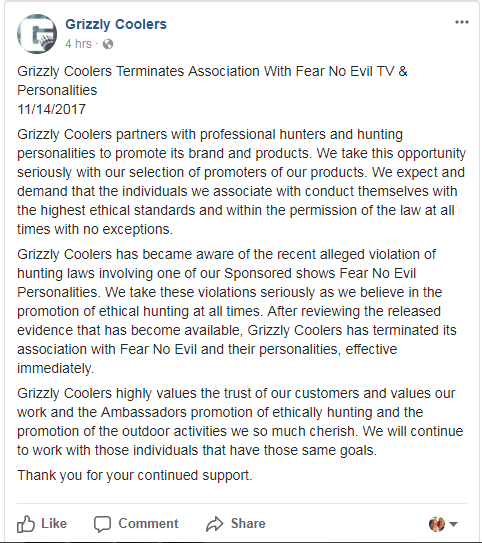
Task: Click the globe public privacy icon
Action: pyautogui.click(x=108, y=44)
